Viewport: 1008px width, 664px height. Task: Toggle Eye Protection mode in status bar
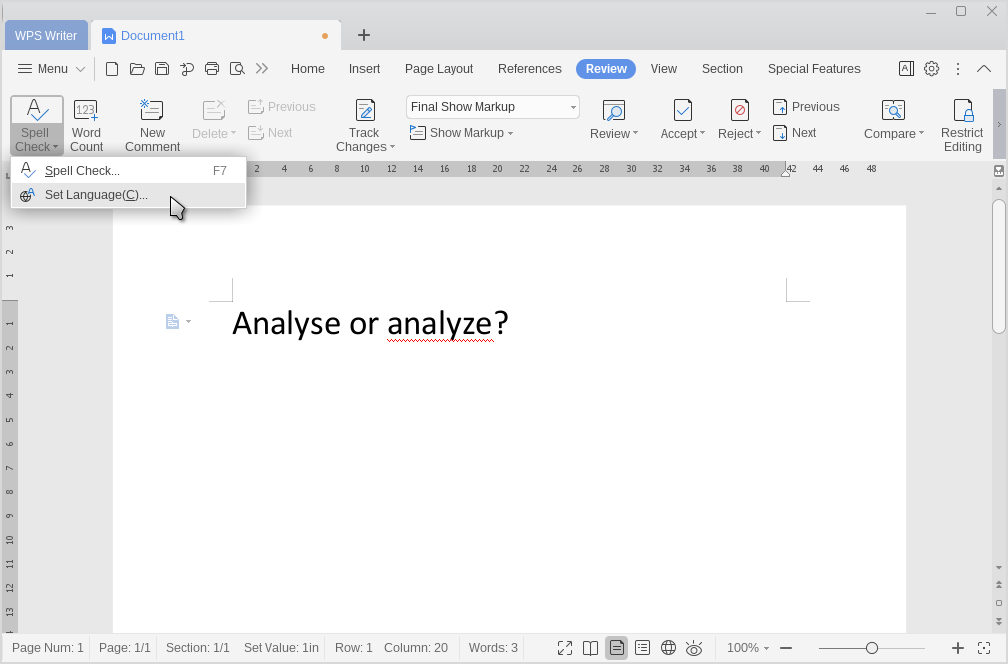694,648
